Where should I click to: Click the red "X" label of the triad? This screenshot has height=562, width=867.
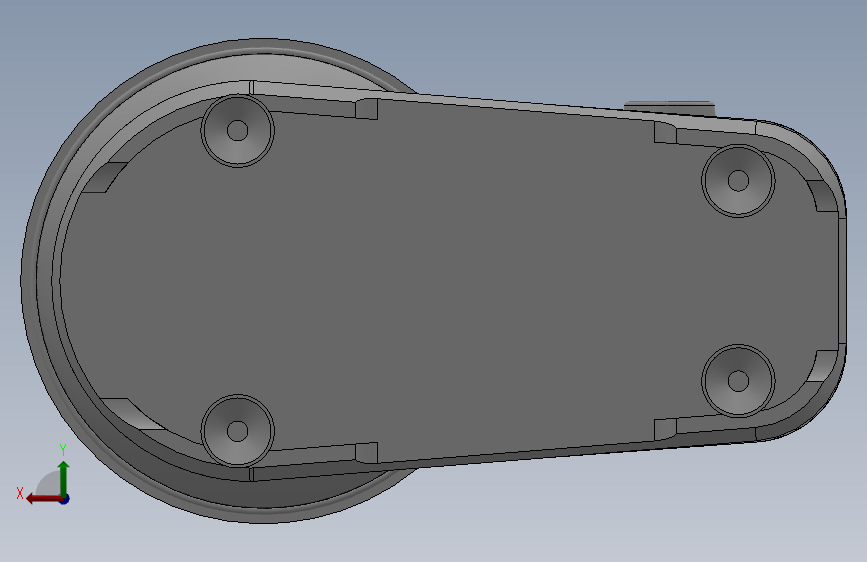(x=20, y=493)
